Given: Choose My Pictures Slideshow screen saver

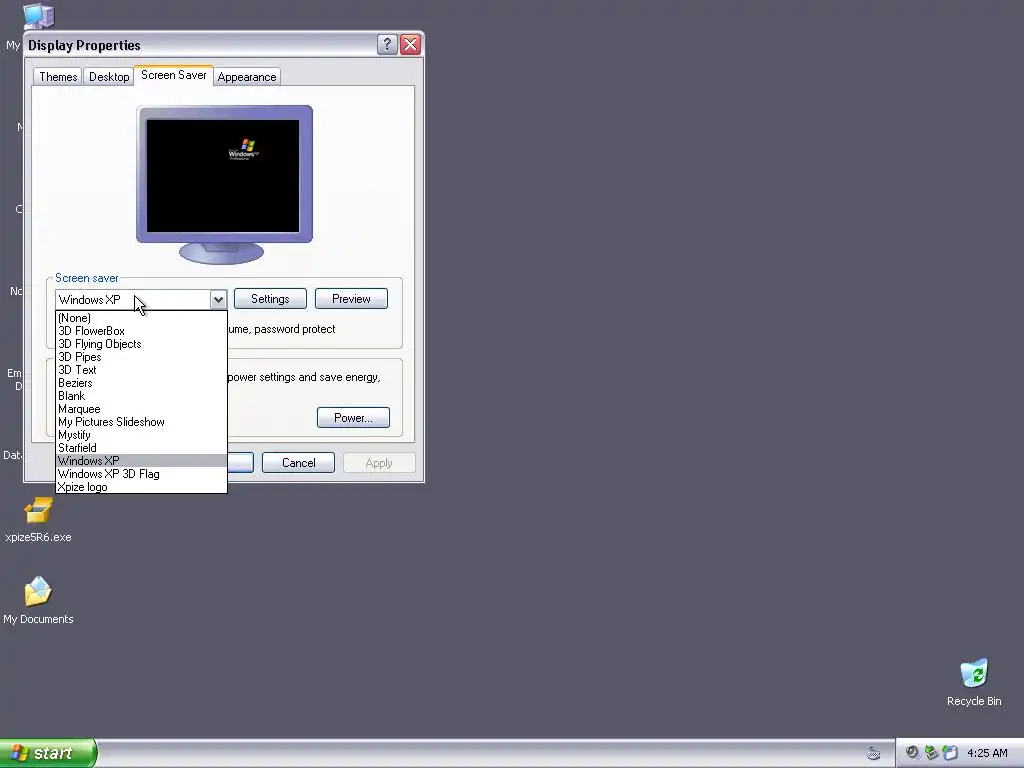Looking at the screenshot, I should coord(141,422).
